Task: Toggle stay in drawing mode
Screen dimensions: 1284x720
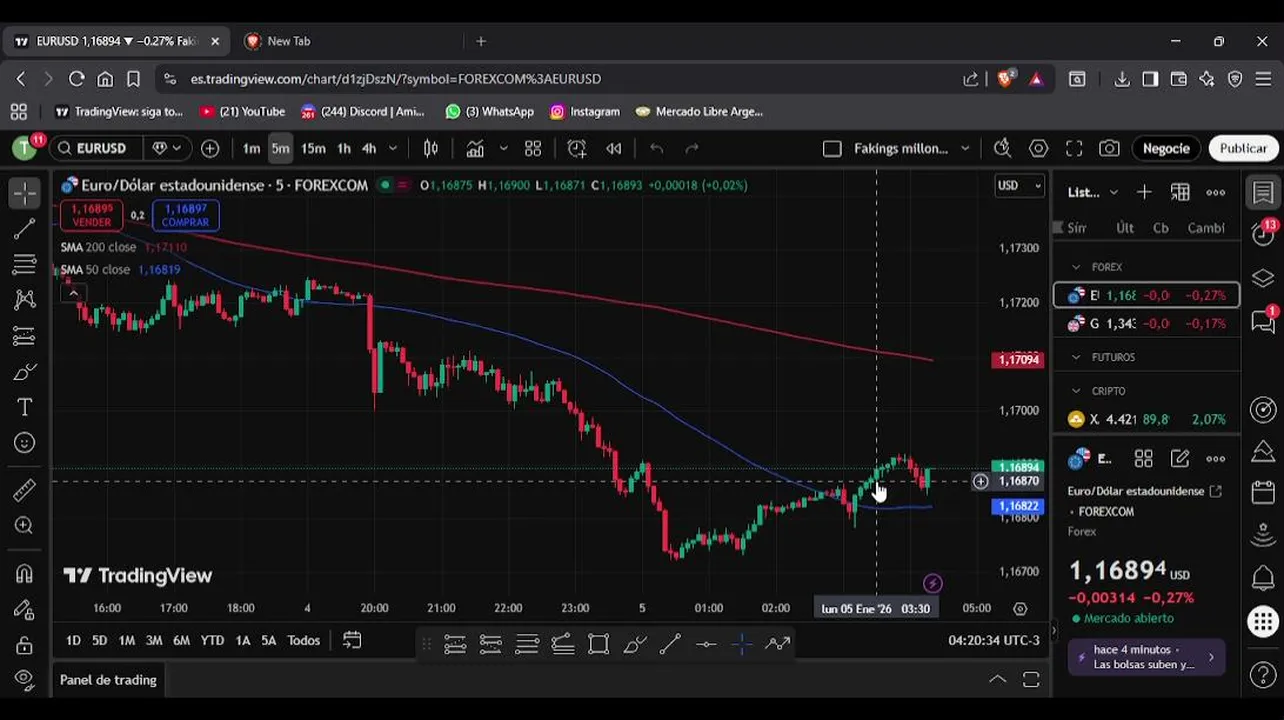Action: 25,610
